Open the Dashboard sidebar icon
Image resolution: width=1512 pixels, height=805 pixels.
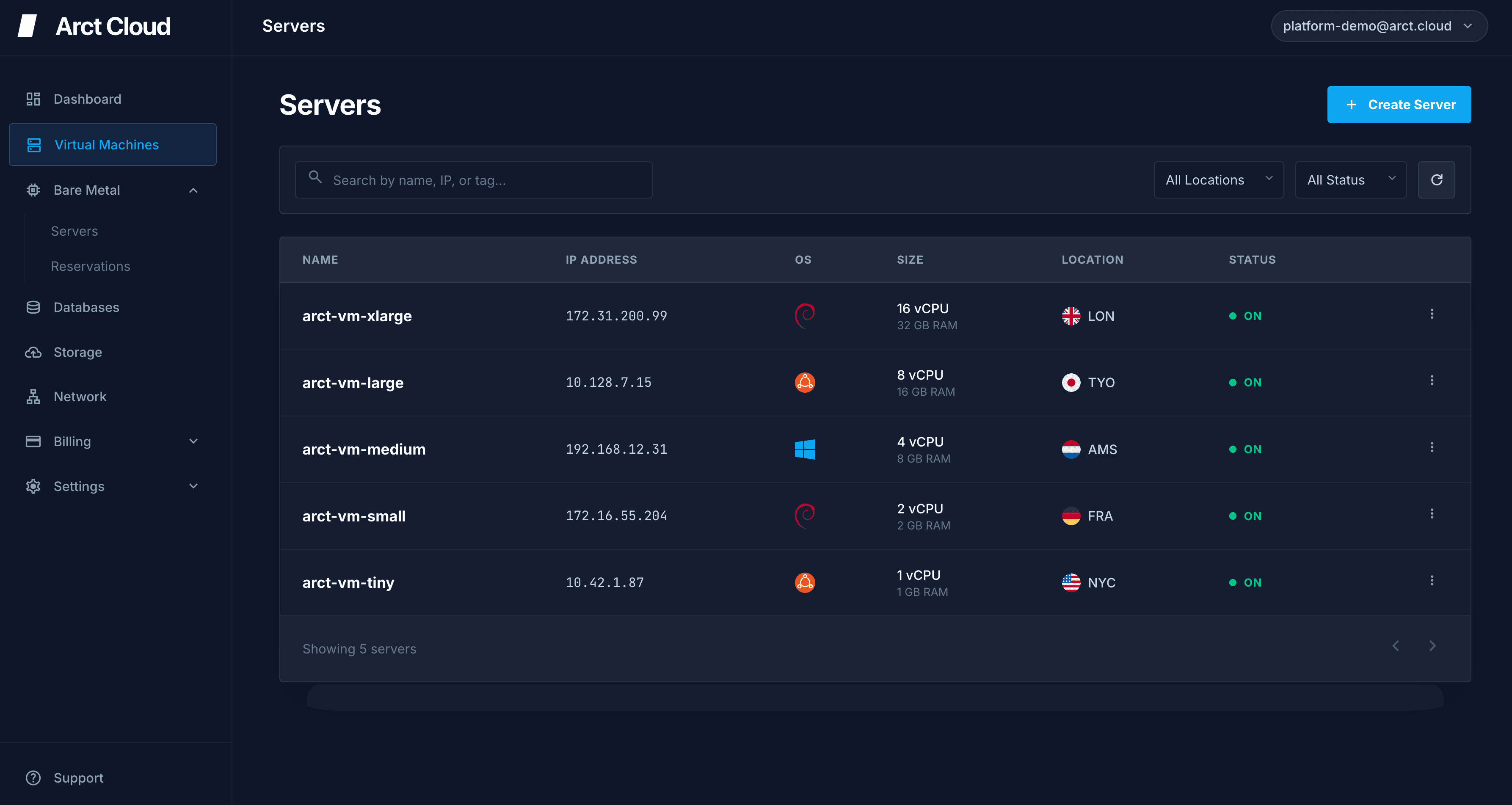click(x=33, y=99)
